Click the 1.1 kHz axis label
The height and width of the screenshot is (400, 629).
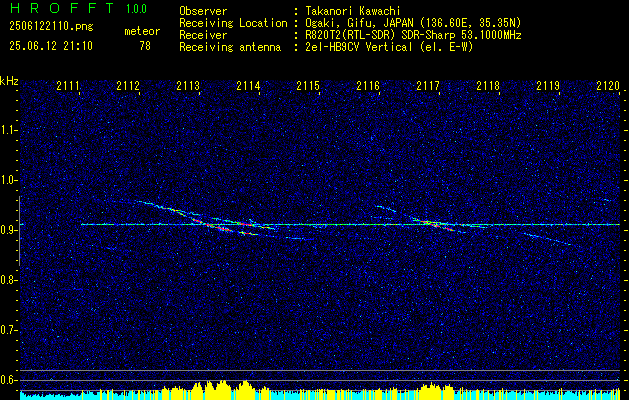click(8, 130)
